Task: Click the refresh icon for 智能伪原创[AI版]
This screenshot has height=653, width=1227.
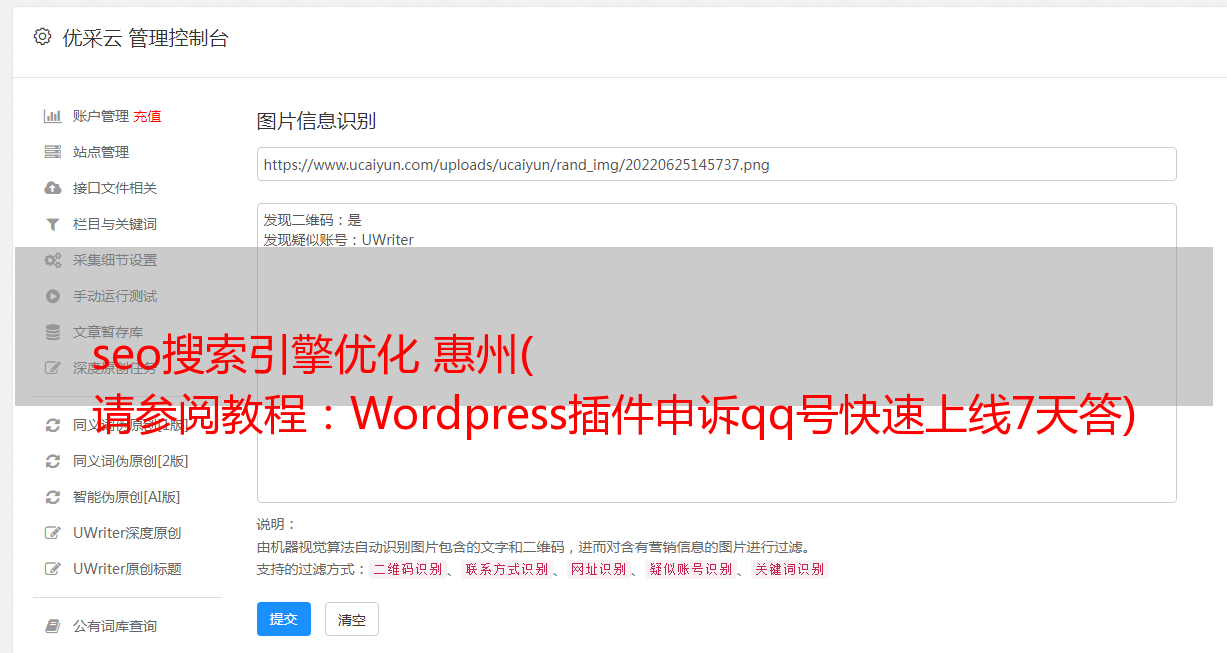Action: [x=53, y=497]
